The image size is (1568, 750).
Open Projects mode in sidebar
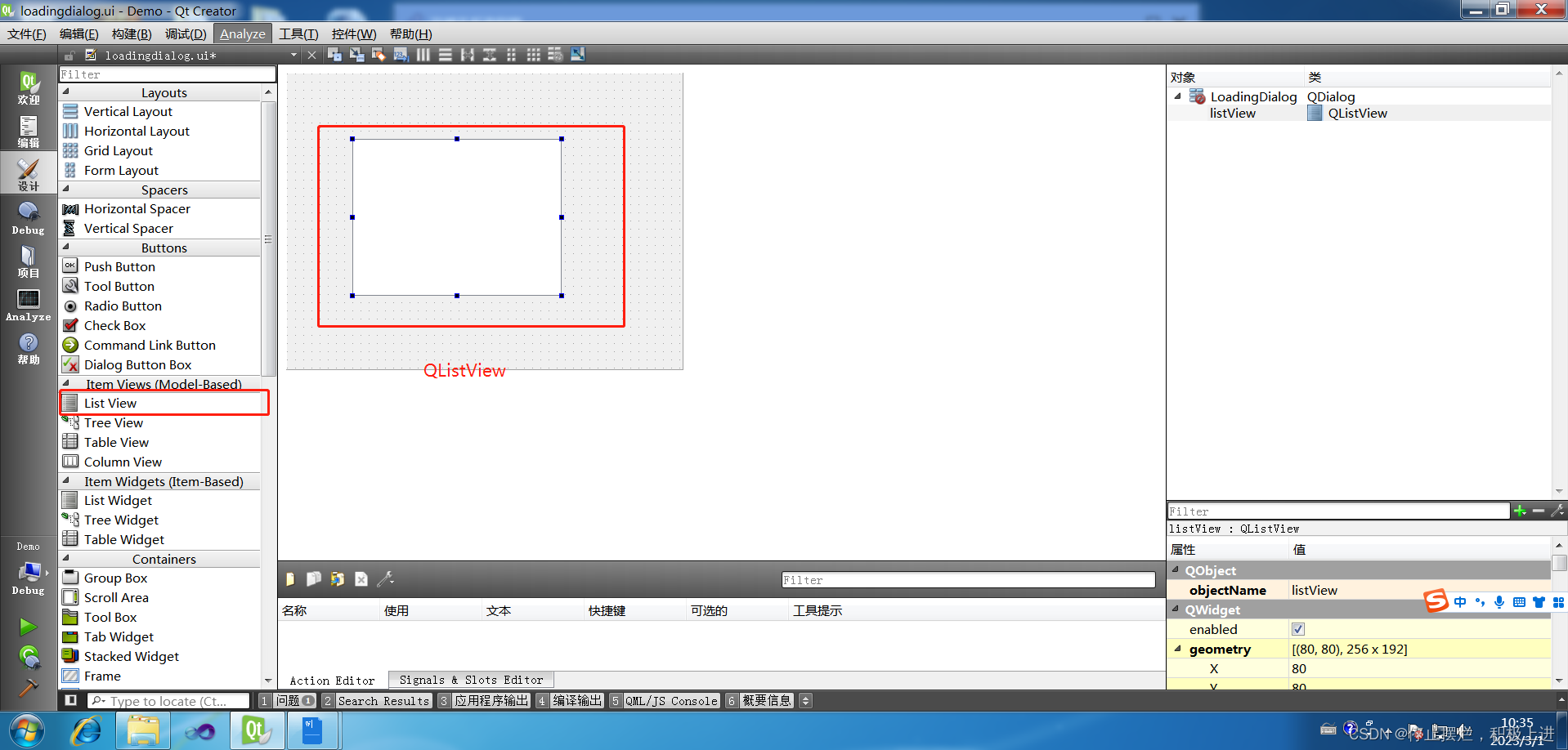click(29, 261)
